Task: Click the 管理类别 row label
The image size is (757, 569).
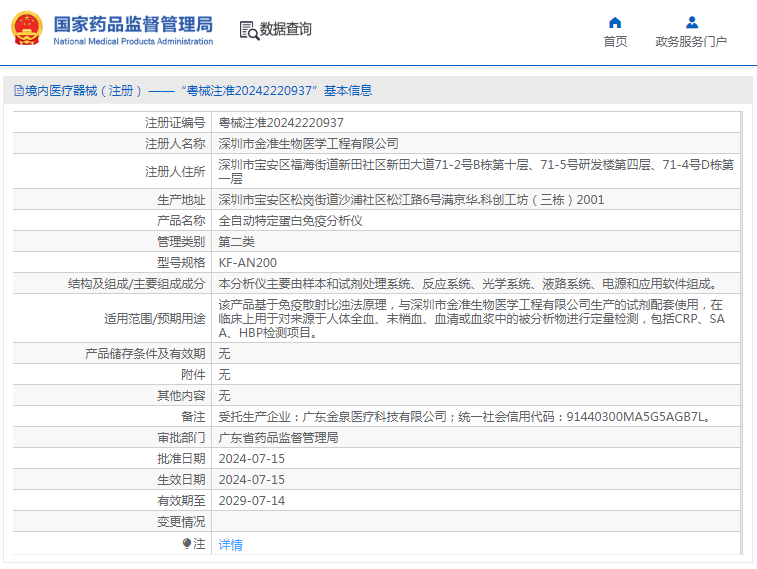Action: [181, 241]
